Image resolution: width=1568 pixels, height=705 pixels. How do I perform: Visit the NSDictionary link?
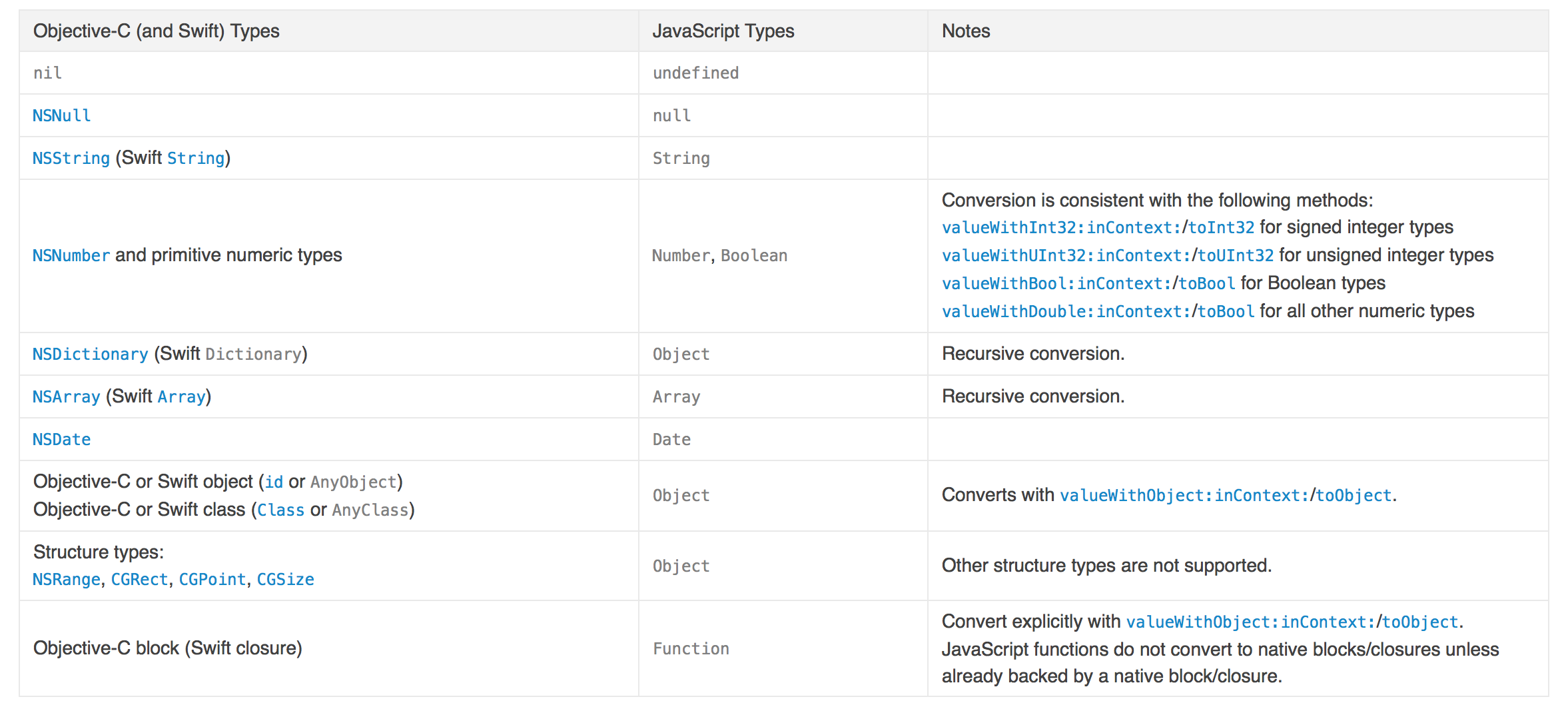[90, 354]
